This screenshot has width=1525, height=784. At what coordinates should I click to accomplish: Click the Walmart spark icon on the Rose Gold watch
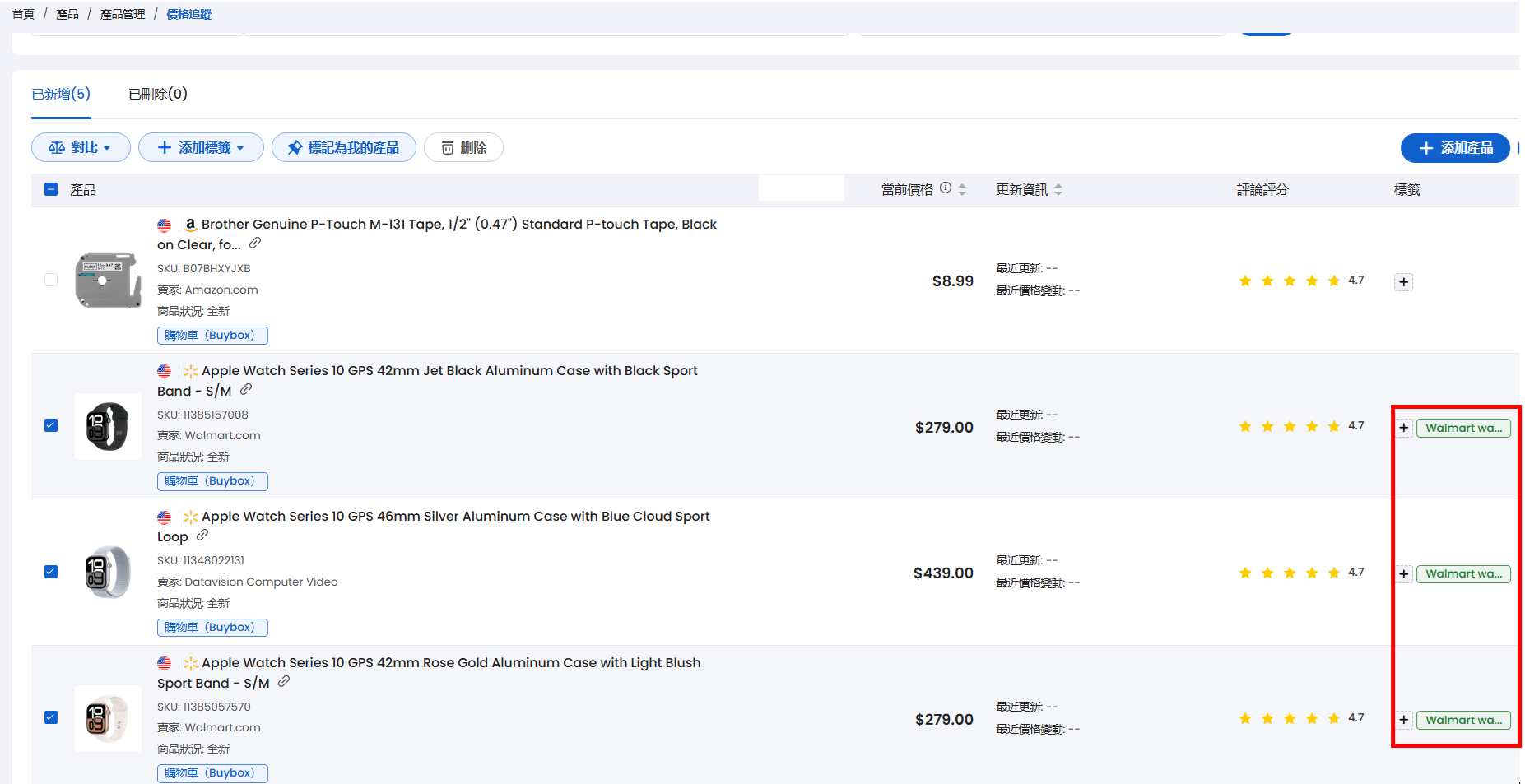tap(191, 663)
